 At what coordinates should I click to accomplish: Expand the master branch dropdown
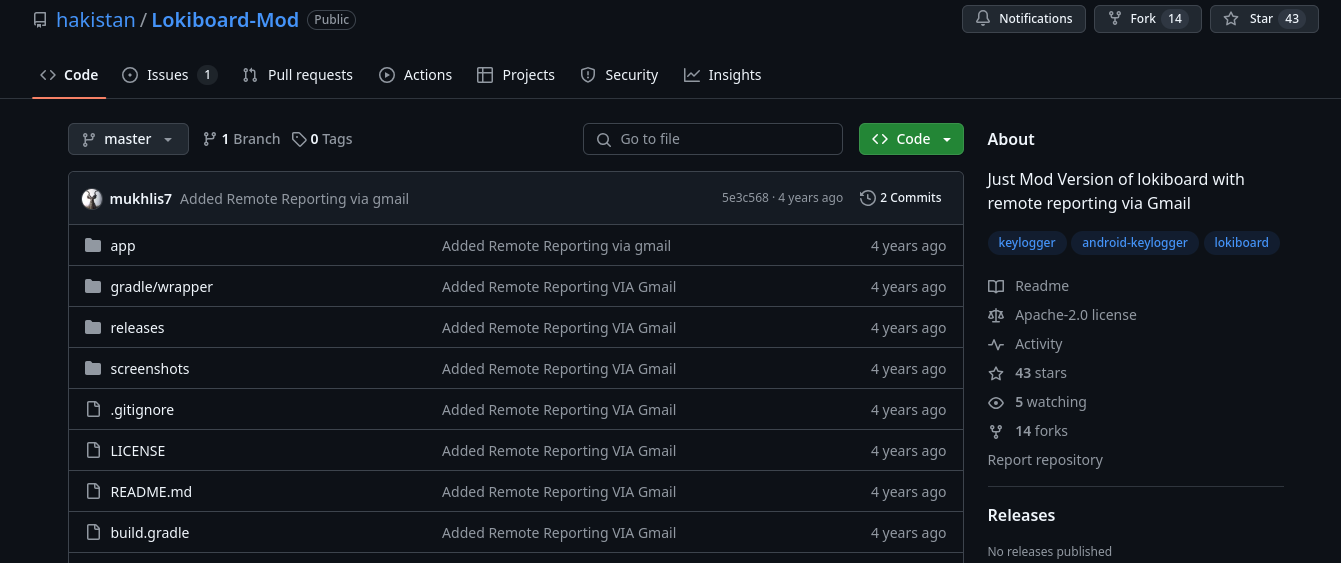[128, 139]
